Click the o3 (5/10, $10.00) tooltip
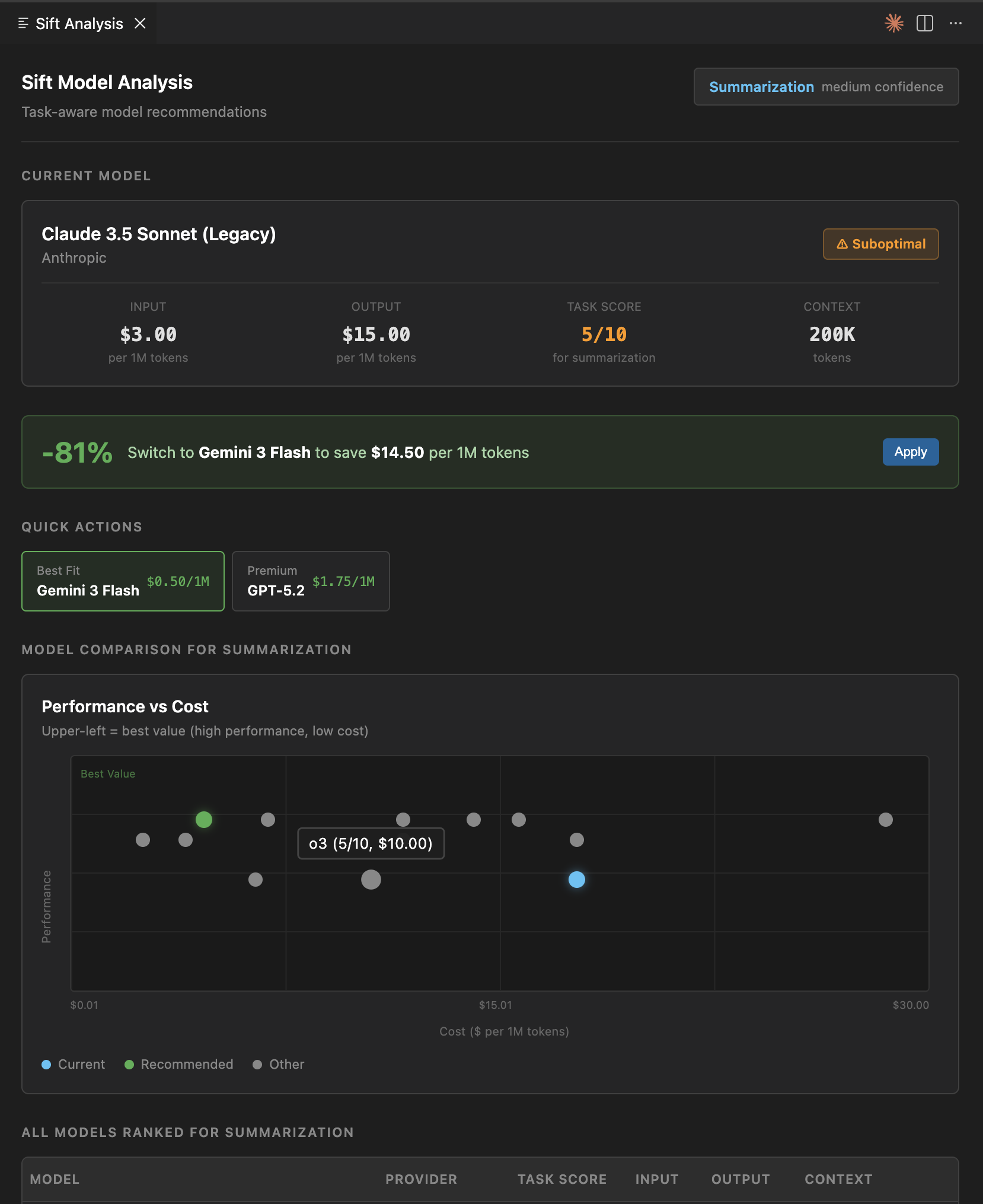983x1204 pixels. 371,843
